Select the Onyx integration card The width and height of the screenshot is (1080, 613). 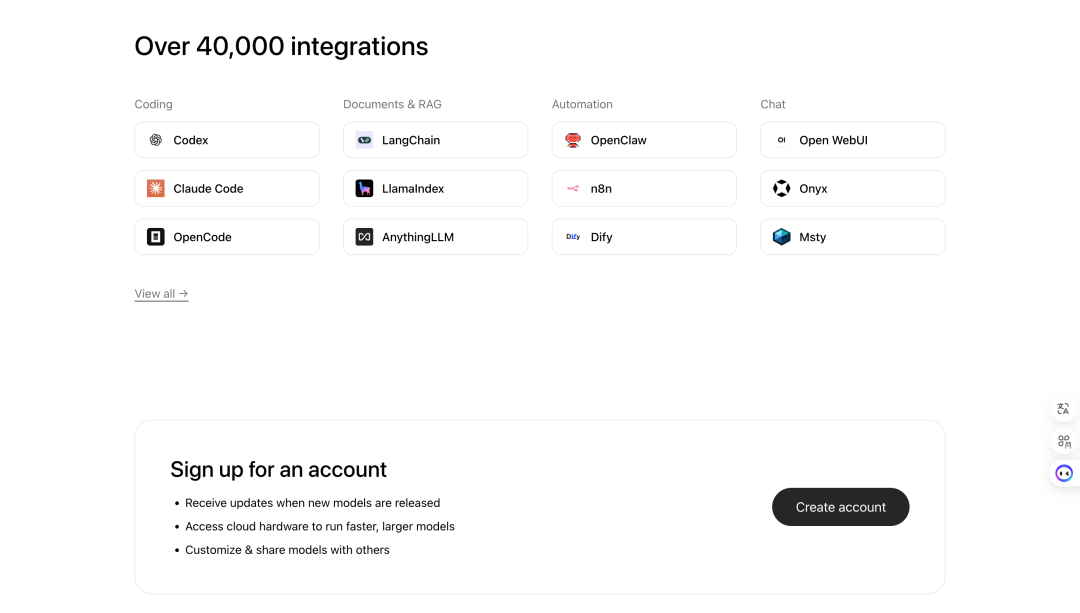click(853, 188)
